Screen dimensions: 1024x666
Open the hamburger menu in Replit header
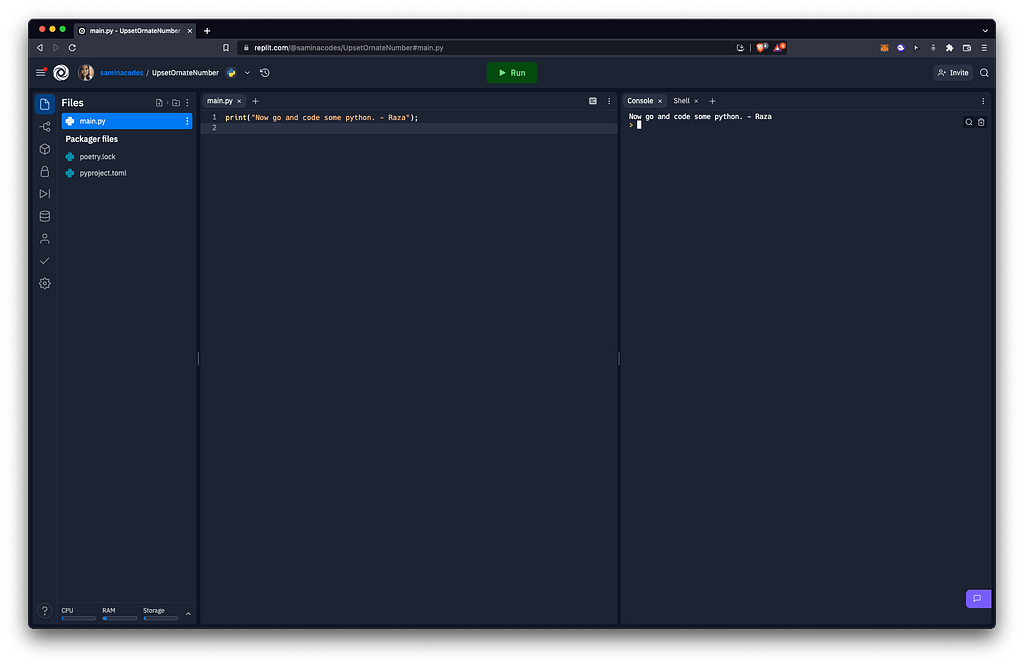[40, 72]
